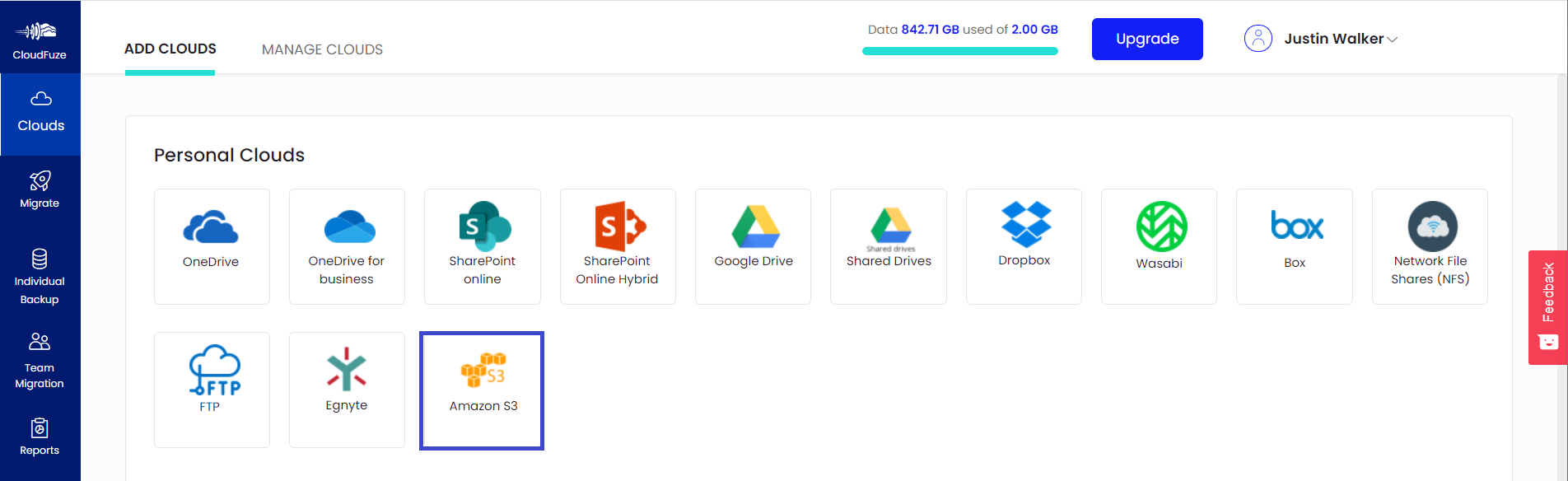The image size is (1568, 481).
Task: Open Reports in sidebar
Action: [x=40, y=437]
